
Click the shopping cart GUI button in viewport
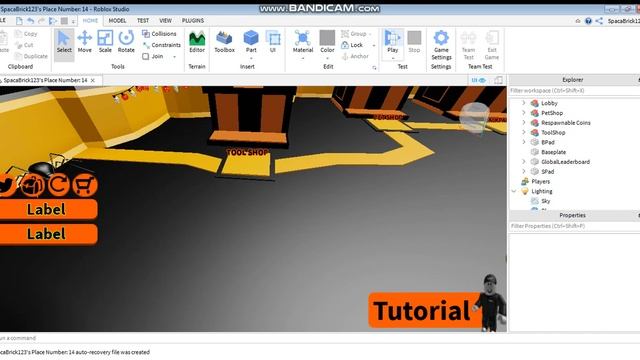(x=84, y=184)
